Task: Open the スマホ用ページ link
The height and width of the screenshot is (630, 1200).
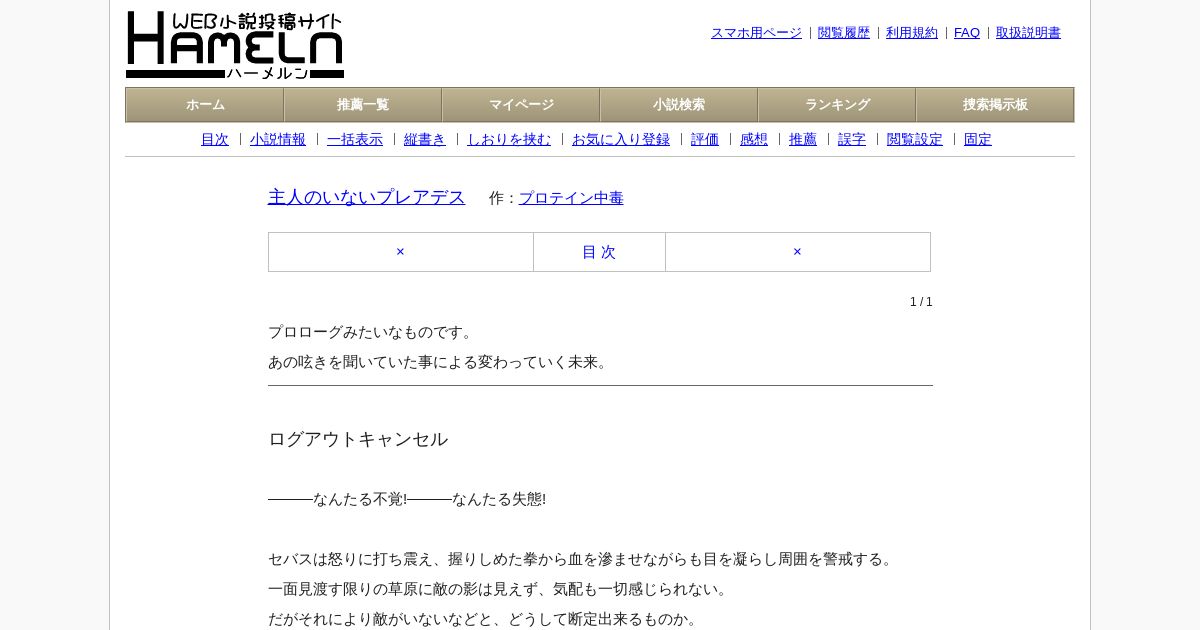Action: 756,33
